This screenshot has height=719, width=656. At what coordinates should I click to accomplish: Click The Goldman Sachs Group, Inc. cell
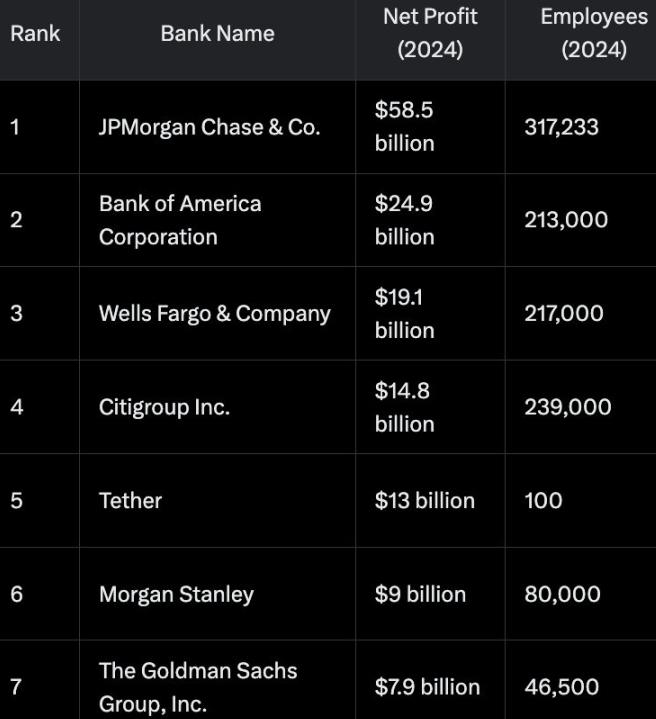198,687
